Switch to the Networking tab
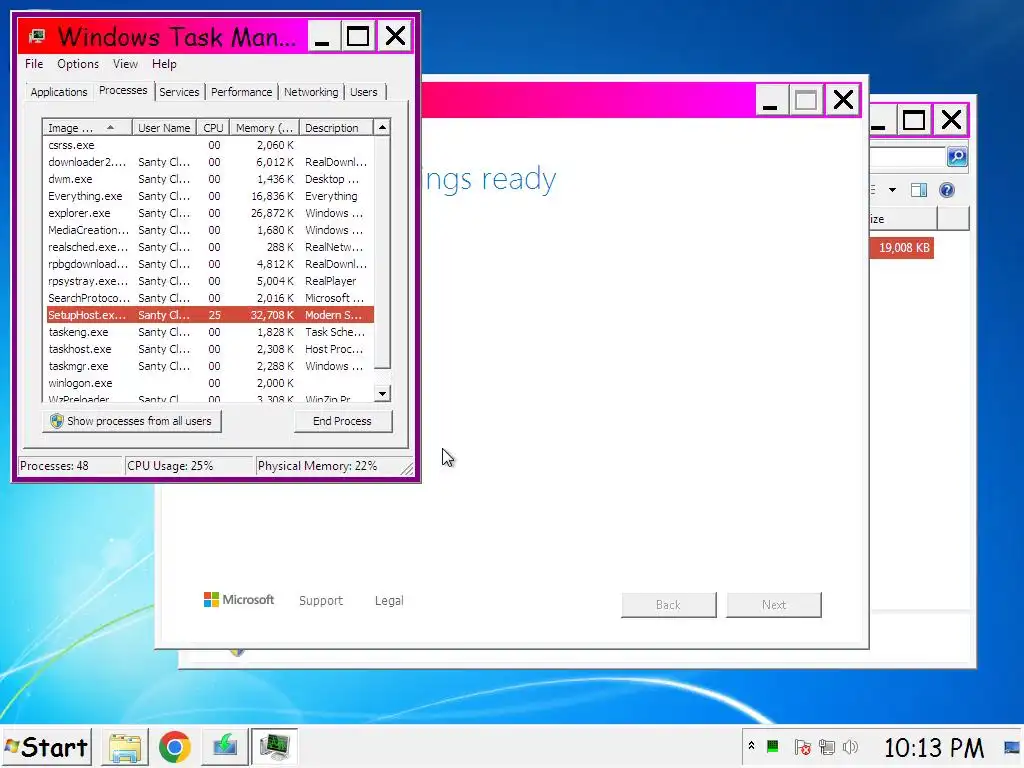Image resolution: width=1024 pixels, height=768 pixels. (x=311, y=92)
